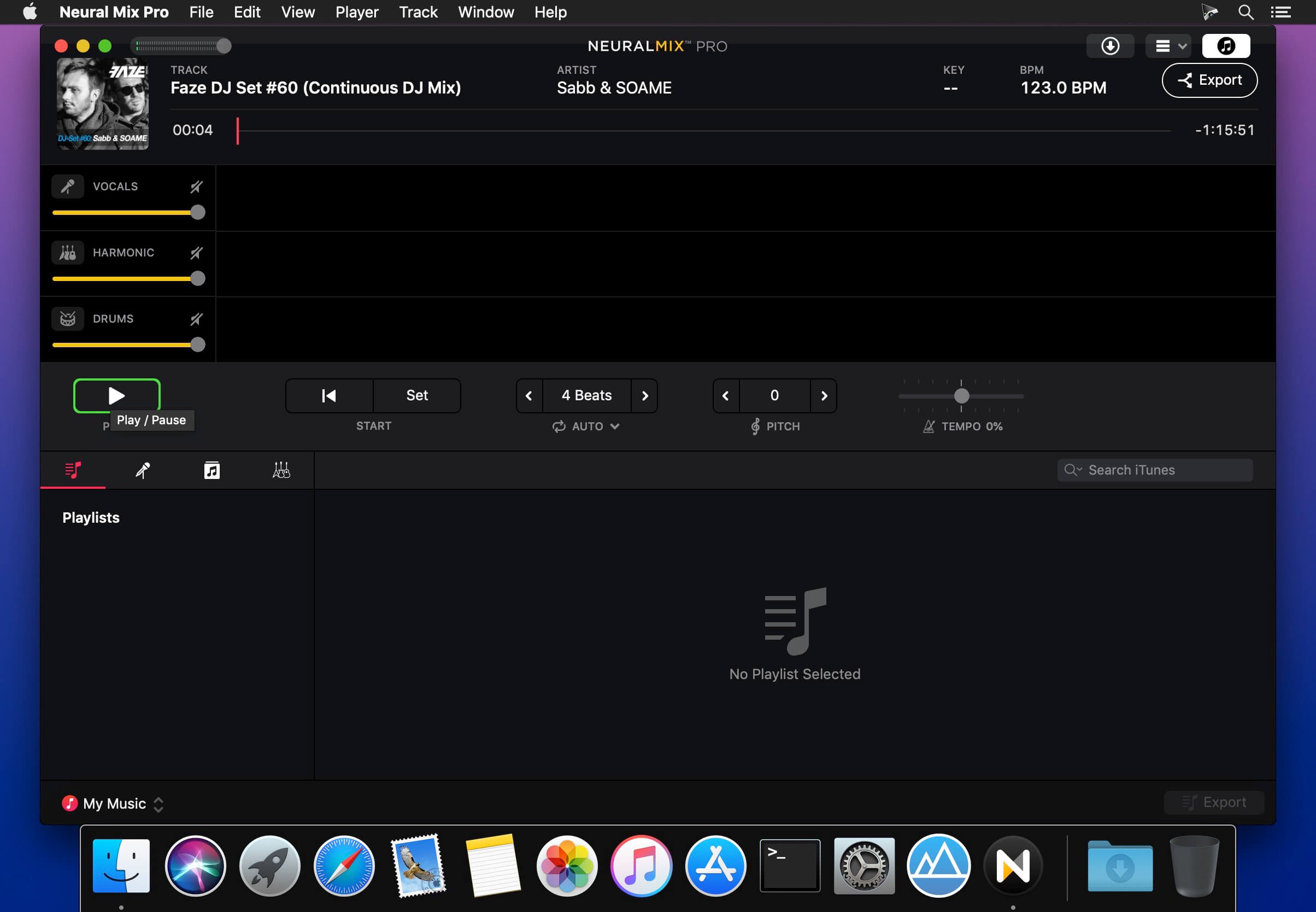Open the Player menu
The height and width of the screenshot is (912, 1316).
(356, 11)
